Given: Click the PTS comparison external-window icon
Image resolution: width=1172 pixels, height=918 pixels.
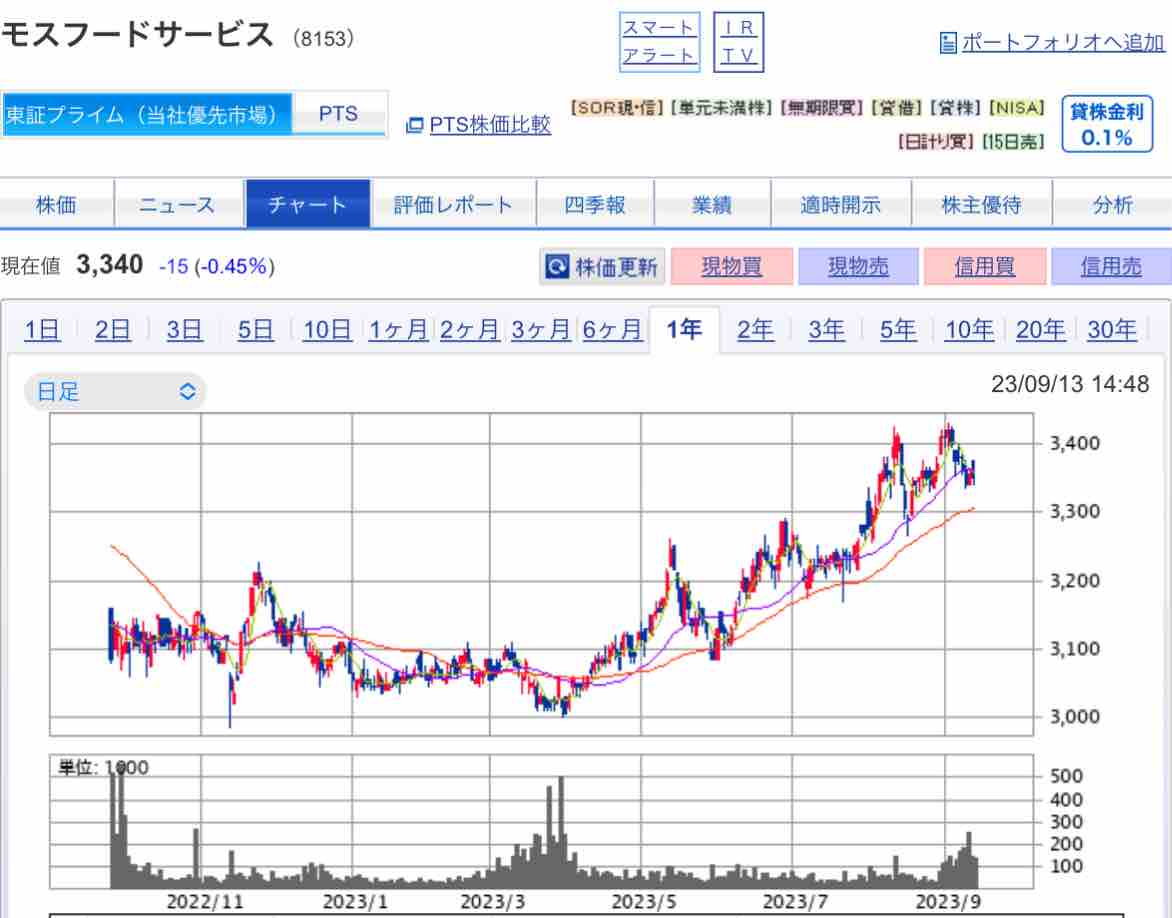Looking at the screenshot, I should tap(414, 125).
